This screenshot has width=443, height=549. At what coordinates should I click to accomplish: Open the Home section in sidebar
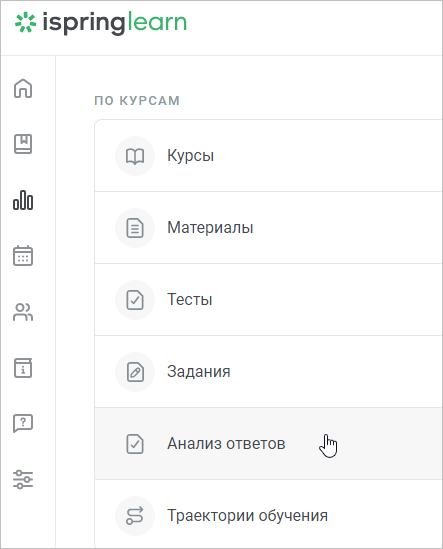pyautogui.click(x=23, y=88)
